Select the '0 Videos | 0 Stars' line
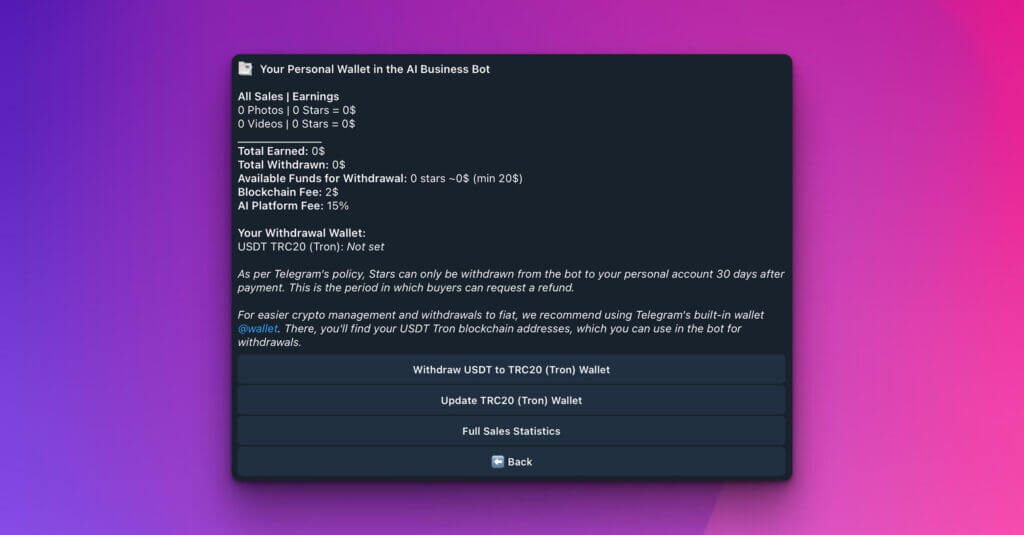This screenshot has width=1024, height=535. click(x=297, y=124)
